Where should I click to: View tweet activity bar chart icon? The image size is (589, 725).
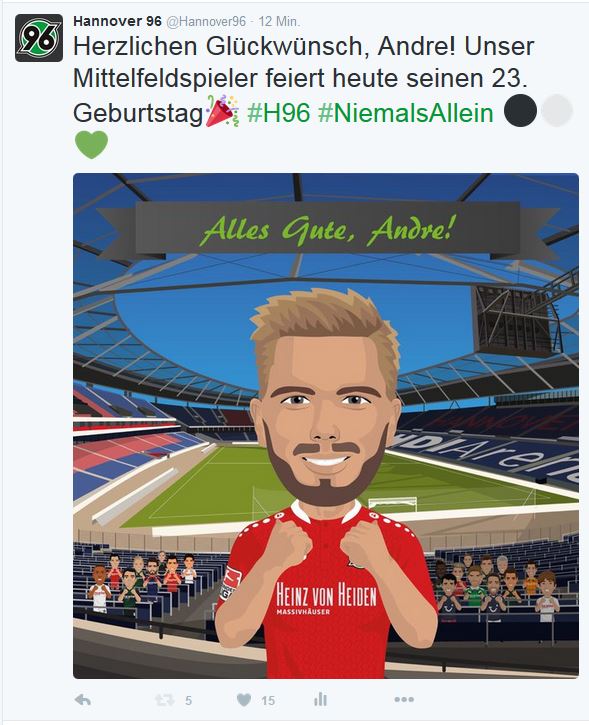320,700
